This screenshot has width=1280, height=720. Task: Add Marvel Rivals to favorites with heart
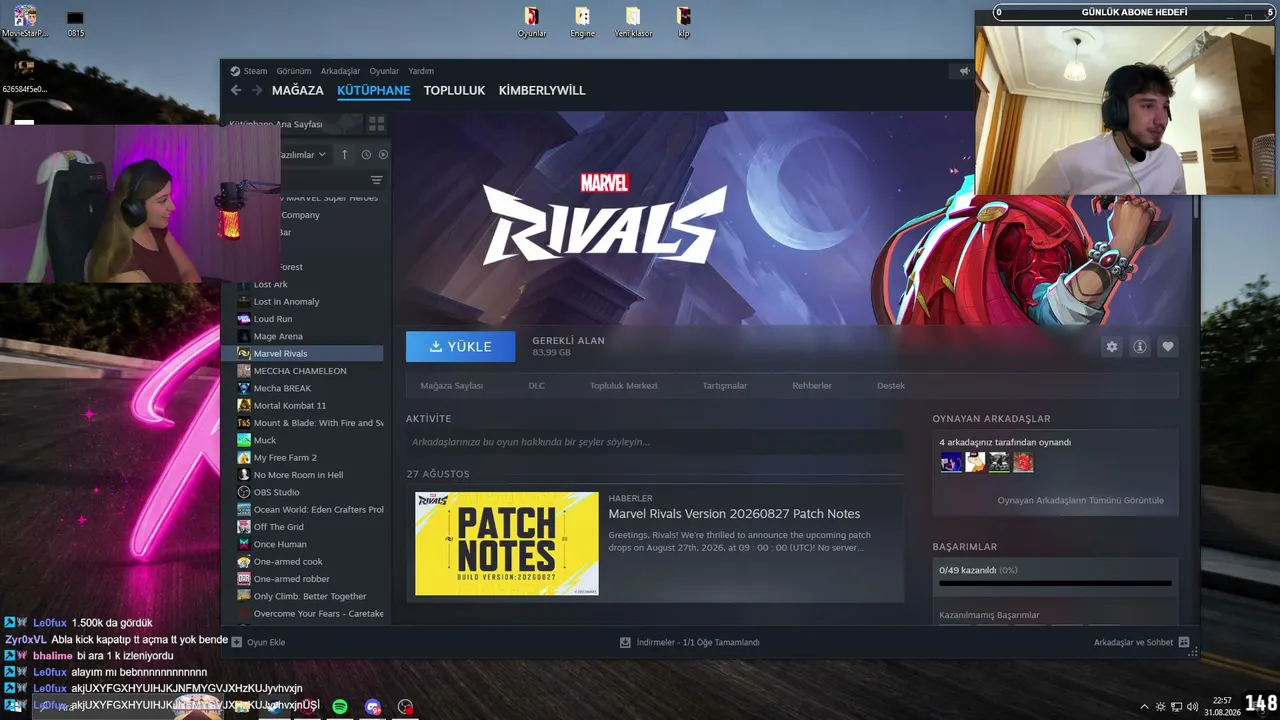[1167, 347]
